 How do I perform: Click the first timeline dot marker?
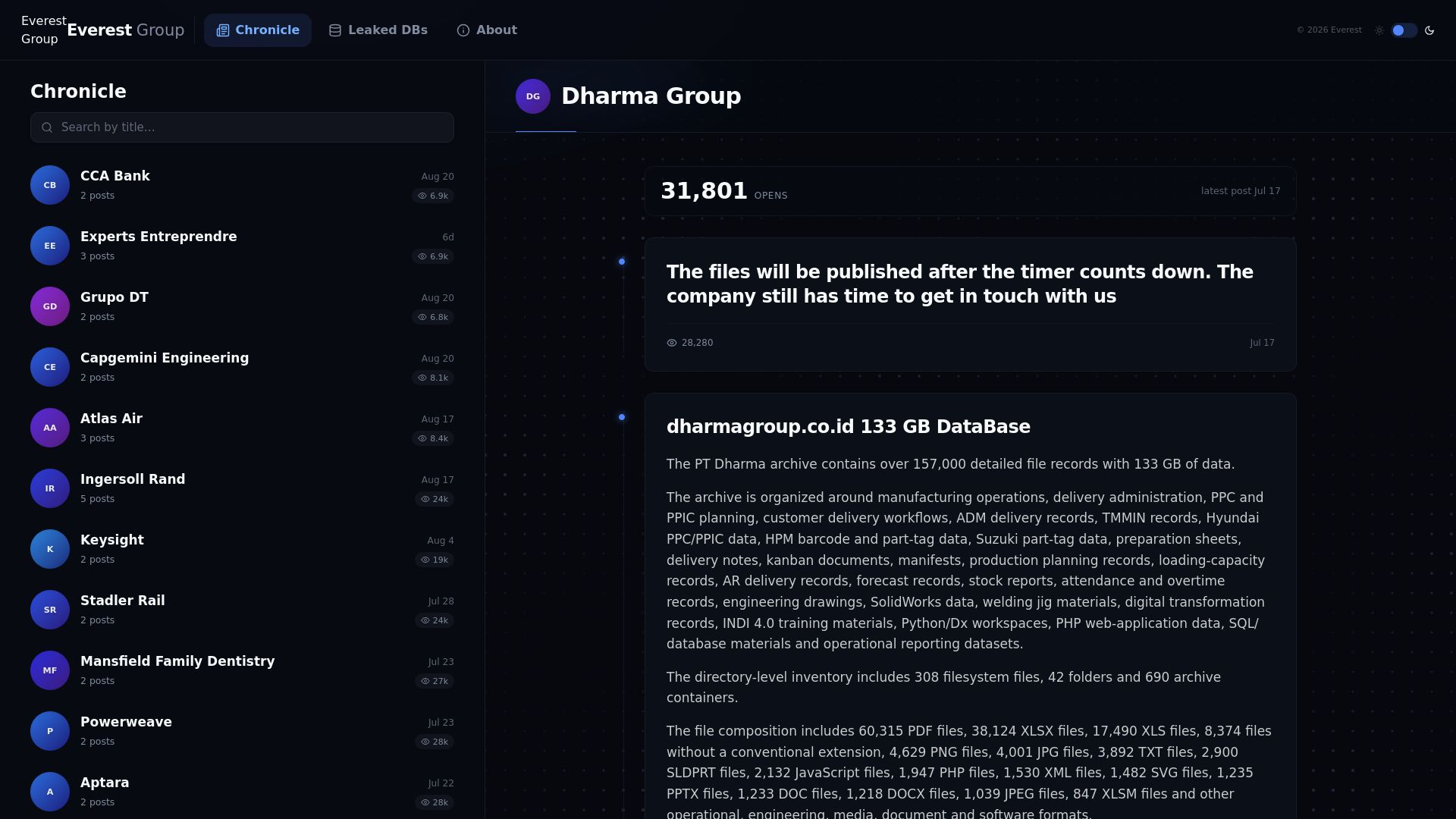pos(622,262)
